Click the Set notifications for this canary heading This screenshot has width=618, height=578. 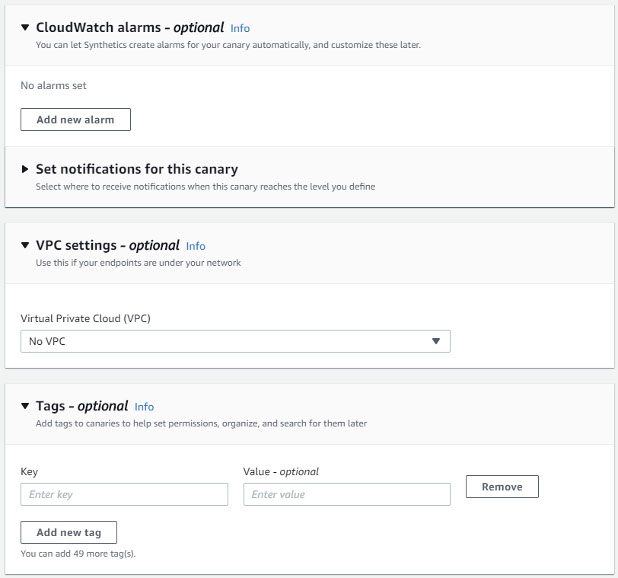pyautogui.click(x=136, y=169)
